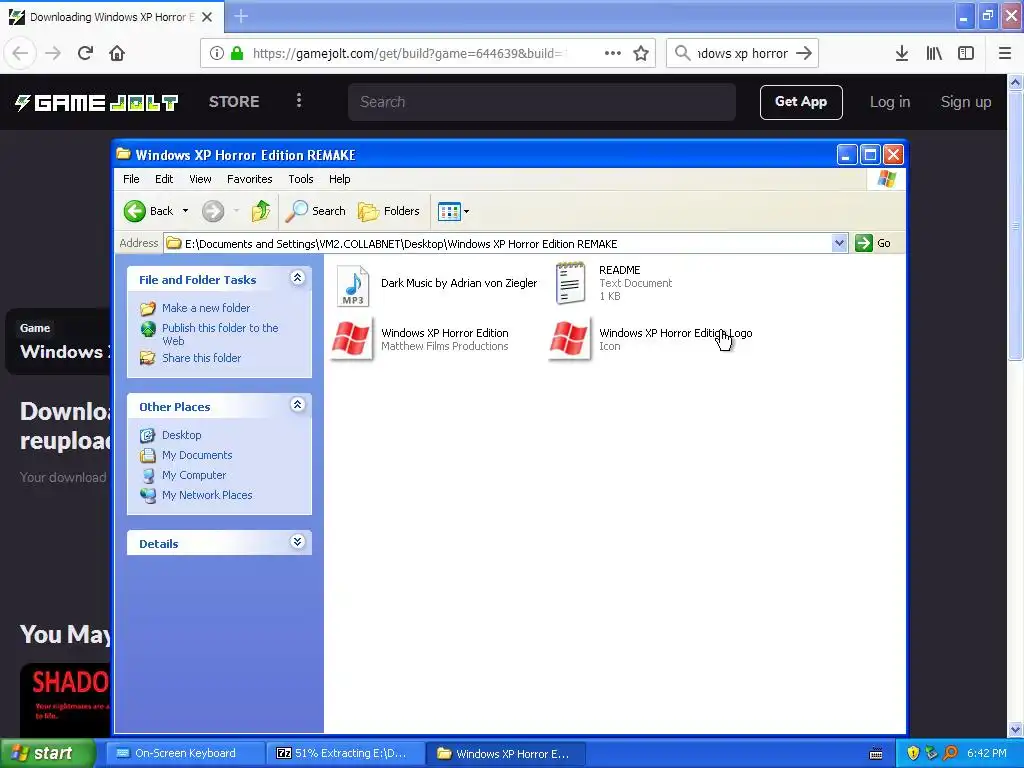Open the Firefox hamburger menu
Image resolution: width=1024 pixels, height=768 pixels.
coord(1005,53)
